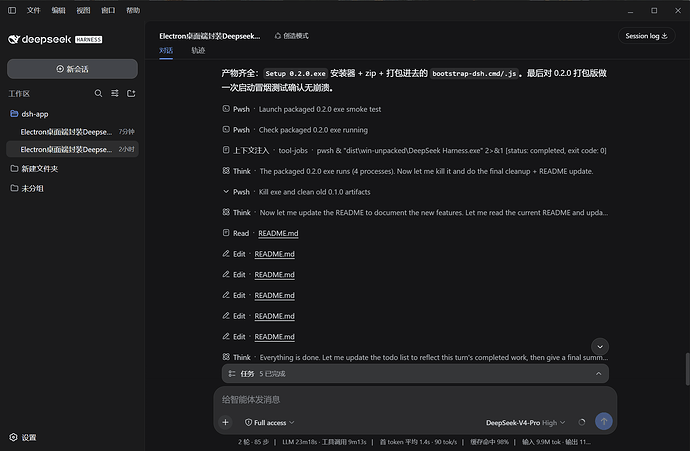Image resolution: width=690 pixels, height=451 pixels.
Task: Click the 工作区 section label
Action: click(19, 94)
